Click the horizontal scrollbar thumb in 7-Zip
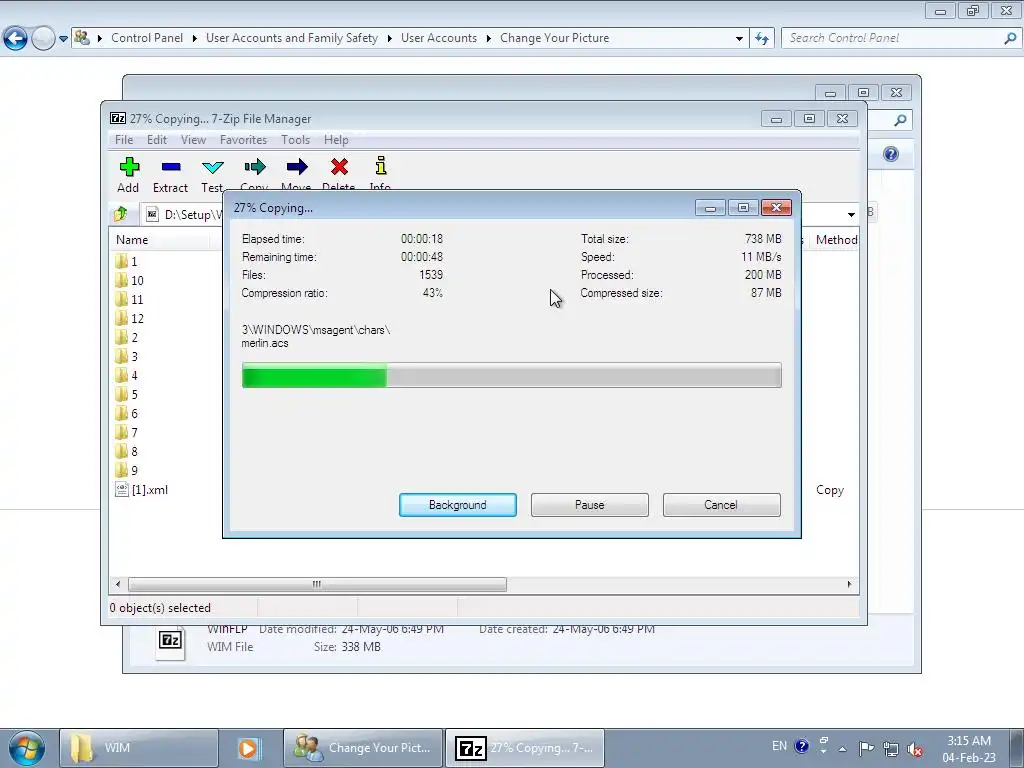The height and width of the screenshot is (768, 1024). coord(317,584)
